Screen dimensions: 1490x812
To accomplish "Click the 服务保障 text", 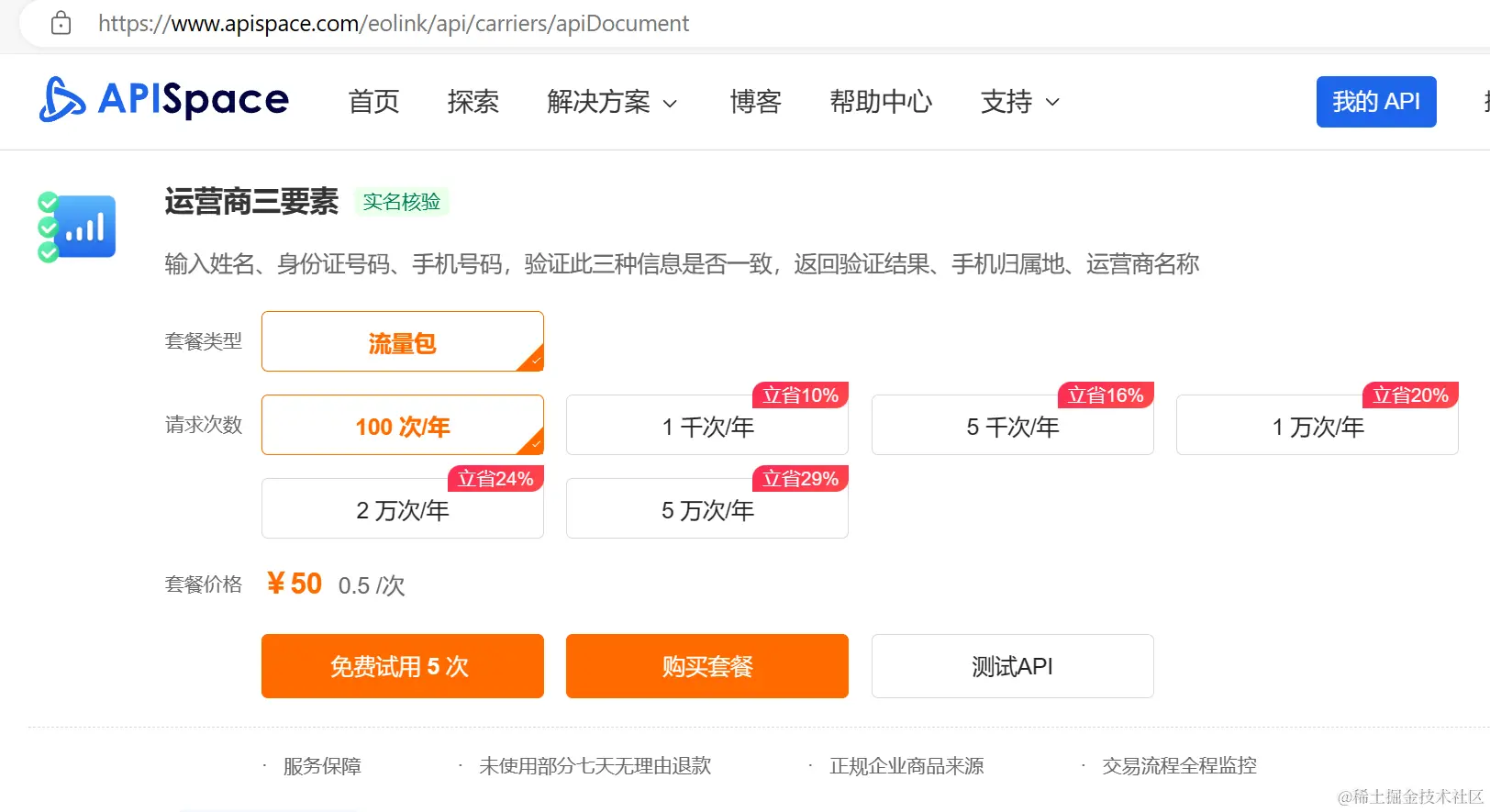I will (322, 766).
